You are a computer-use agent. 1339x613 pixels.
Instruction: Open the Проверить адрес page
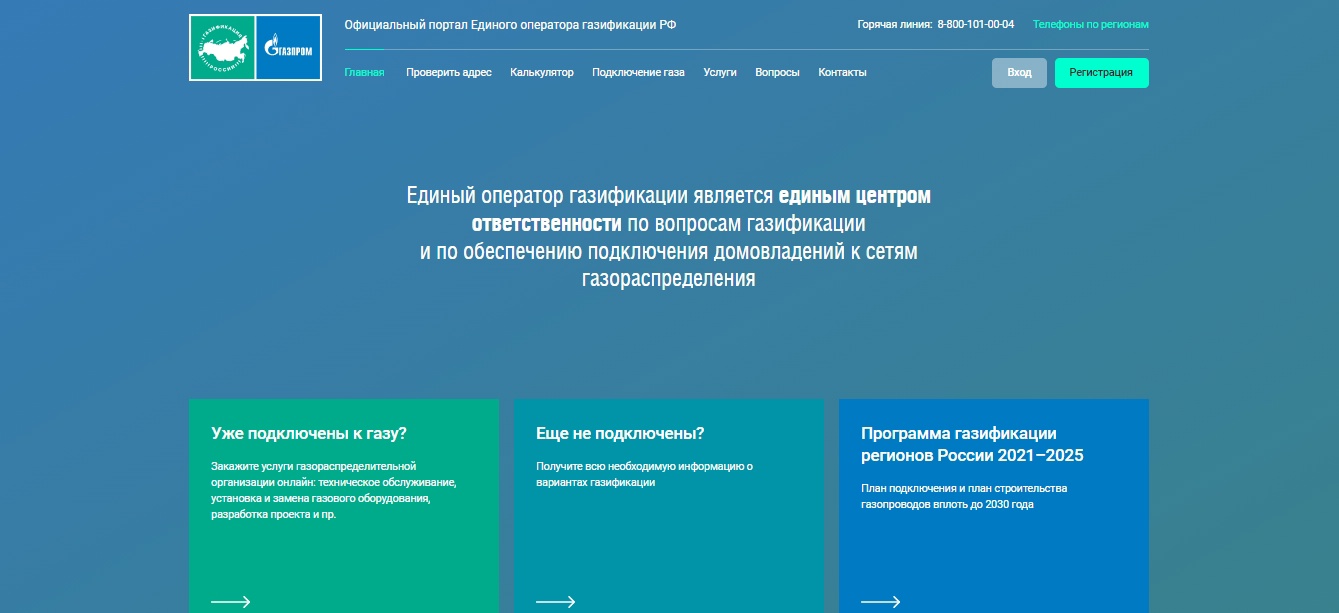click(x=448, y=72)
